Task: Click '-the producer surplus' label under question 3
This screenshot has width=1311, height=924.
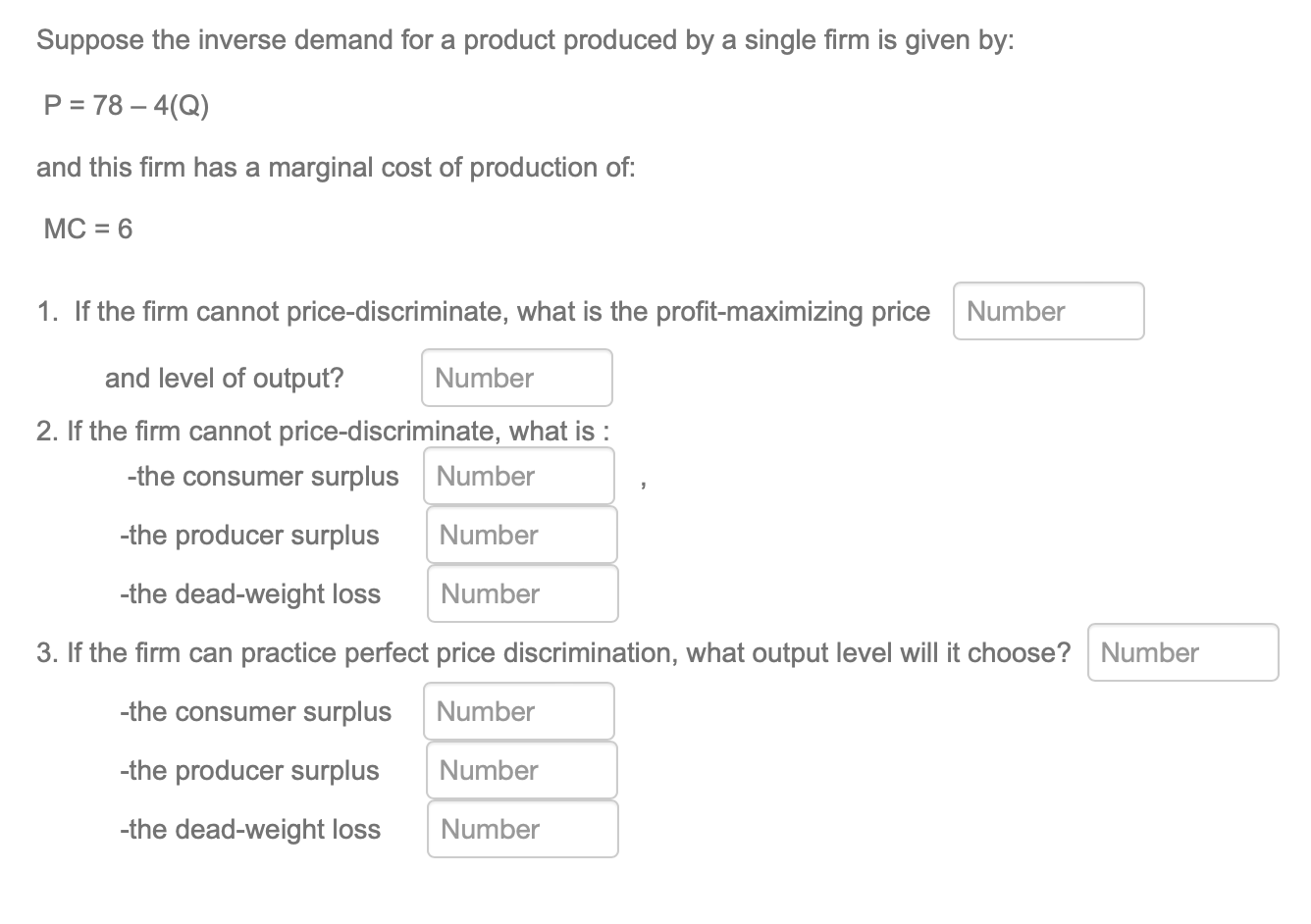Action: (249, 771)
